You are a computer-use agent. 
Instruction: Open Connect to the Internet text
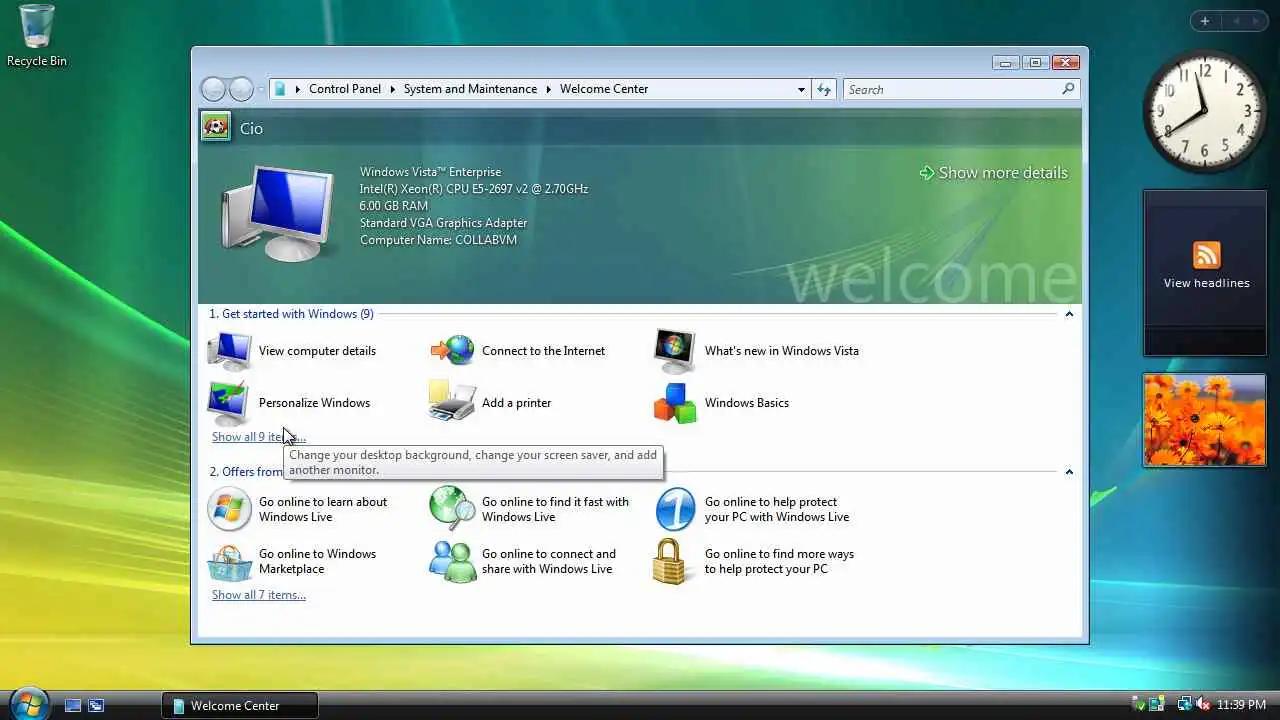(543, 351)
